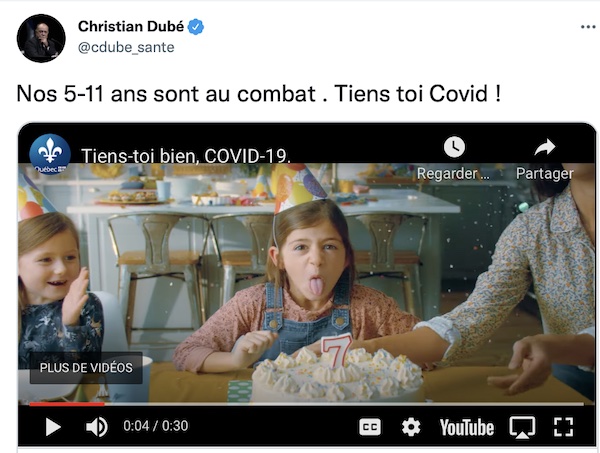
Task: Toggle closed captions CC button
Action: coord(370,427)
